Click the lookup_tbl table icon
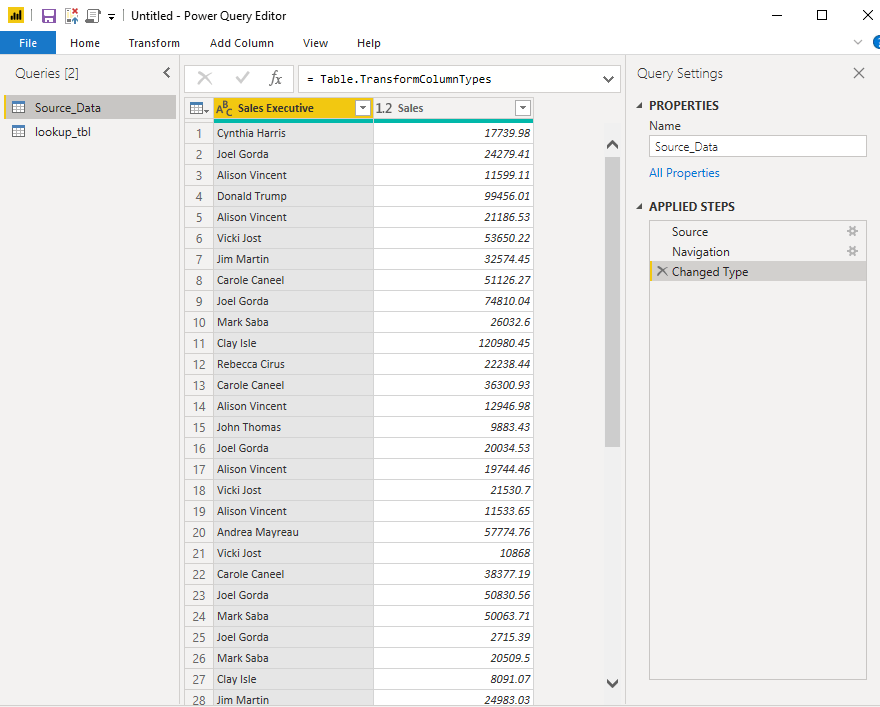880x707 pixels. (19, 132)
